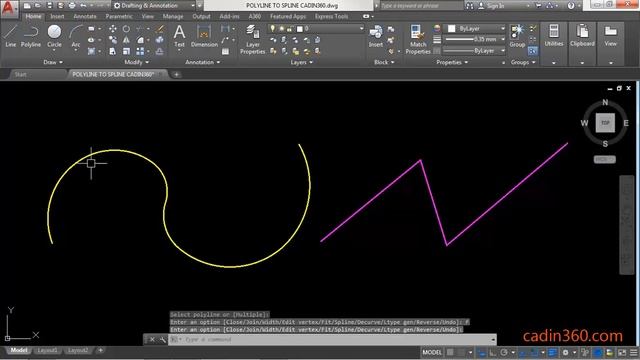Open the View panel
The image size is (640, 360).
point(611,43)
